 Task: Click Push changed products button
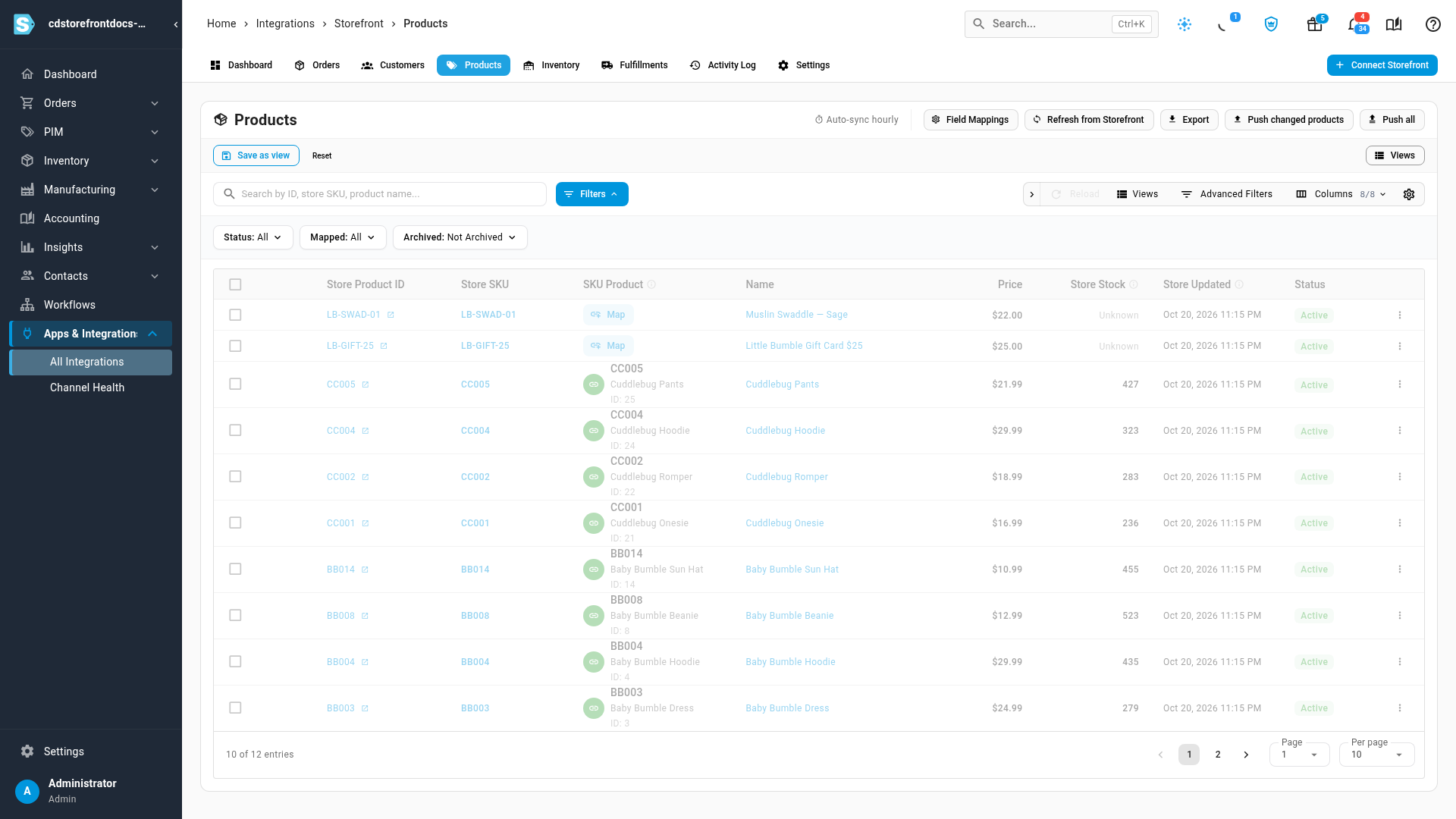tap(1288, 120)
